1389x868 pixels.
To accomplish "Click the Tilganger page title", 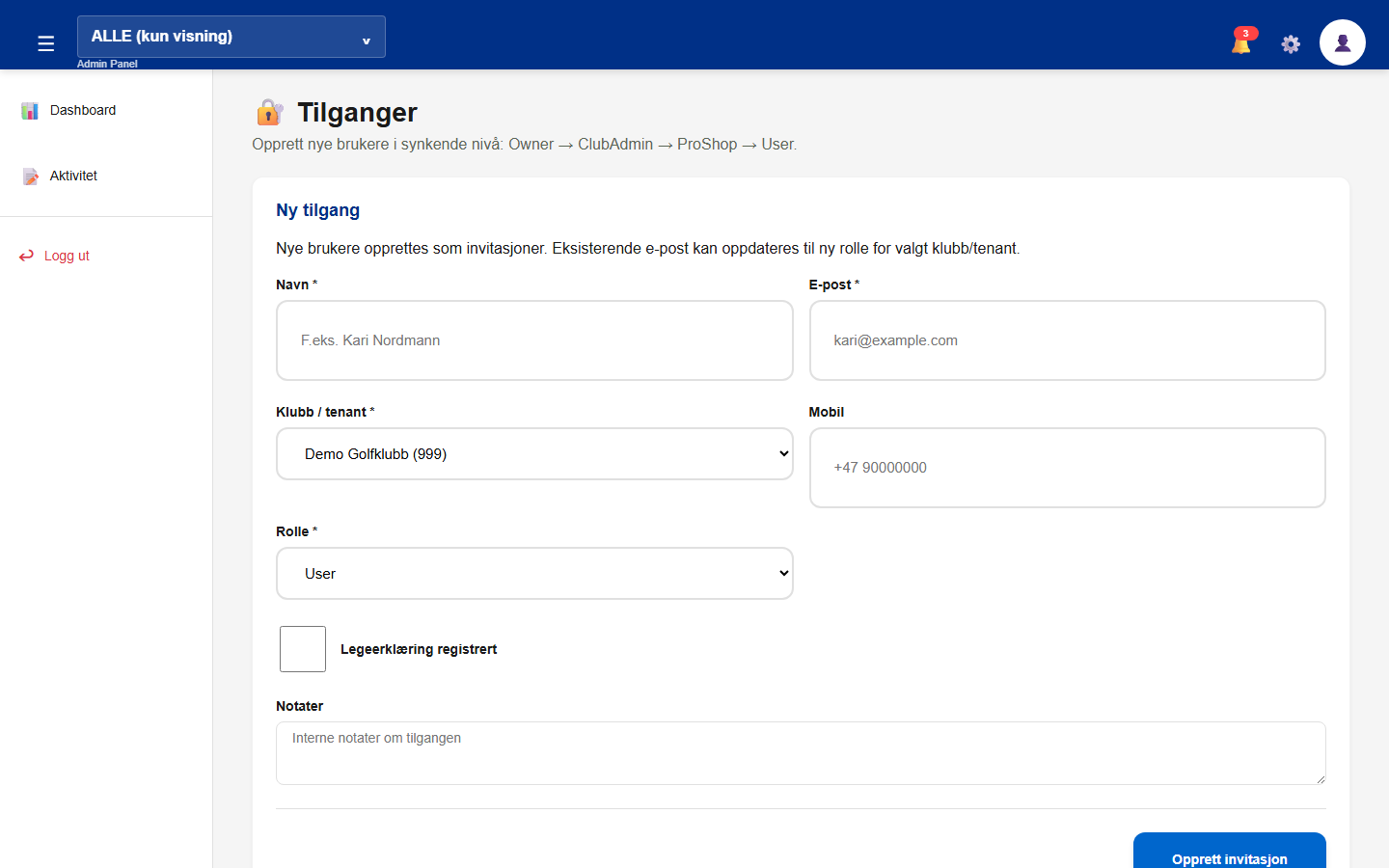I will pyautogui.click(x=357, y=113).
